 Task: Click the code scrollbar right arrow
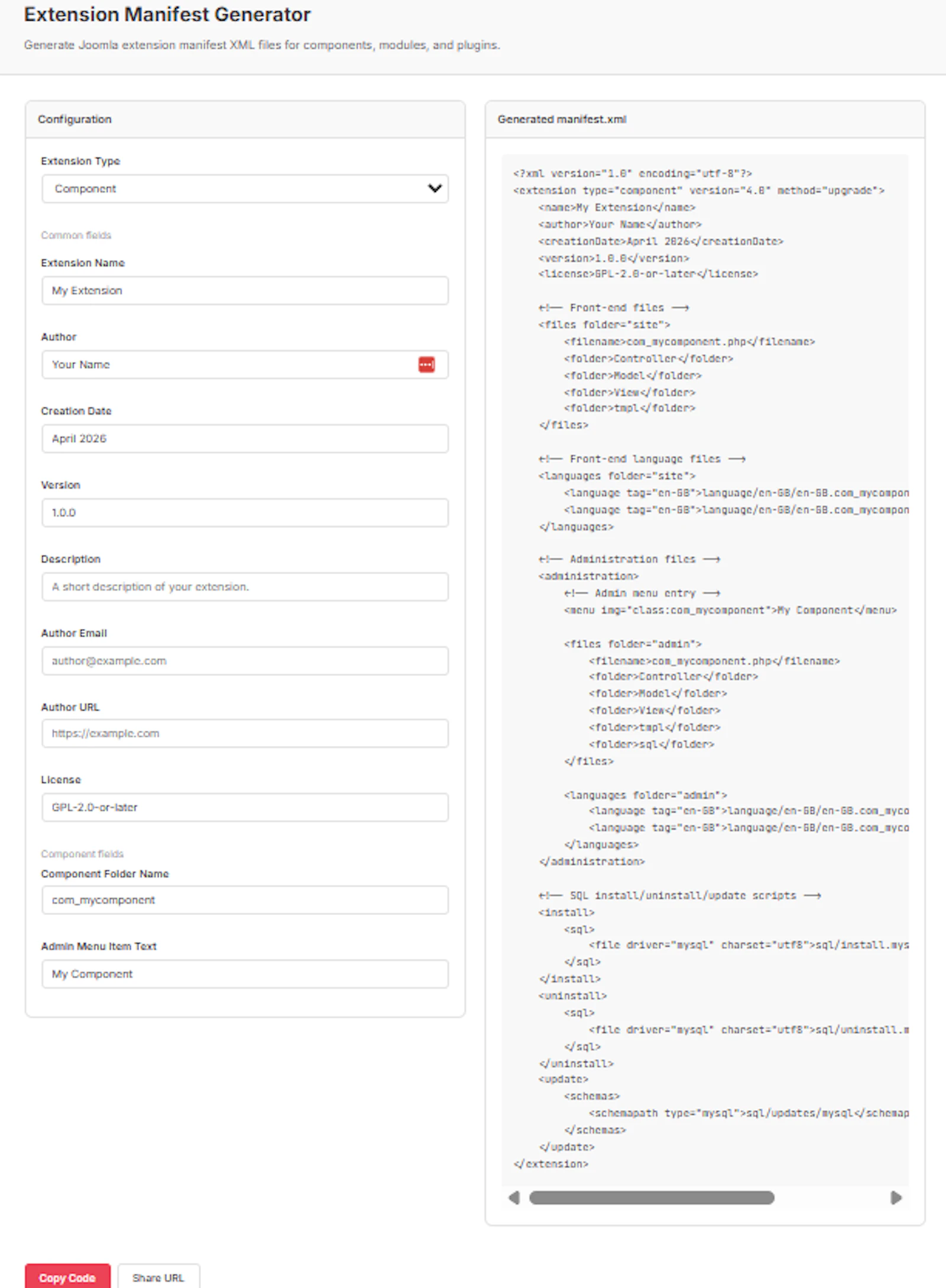click(x=896, y=1198)
